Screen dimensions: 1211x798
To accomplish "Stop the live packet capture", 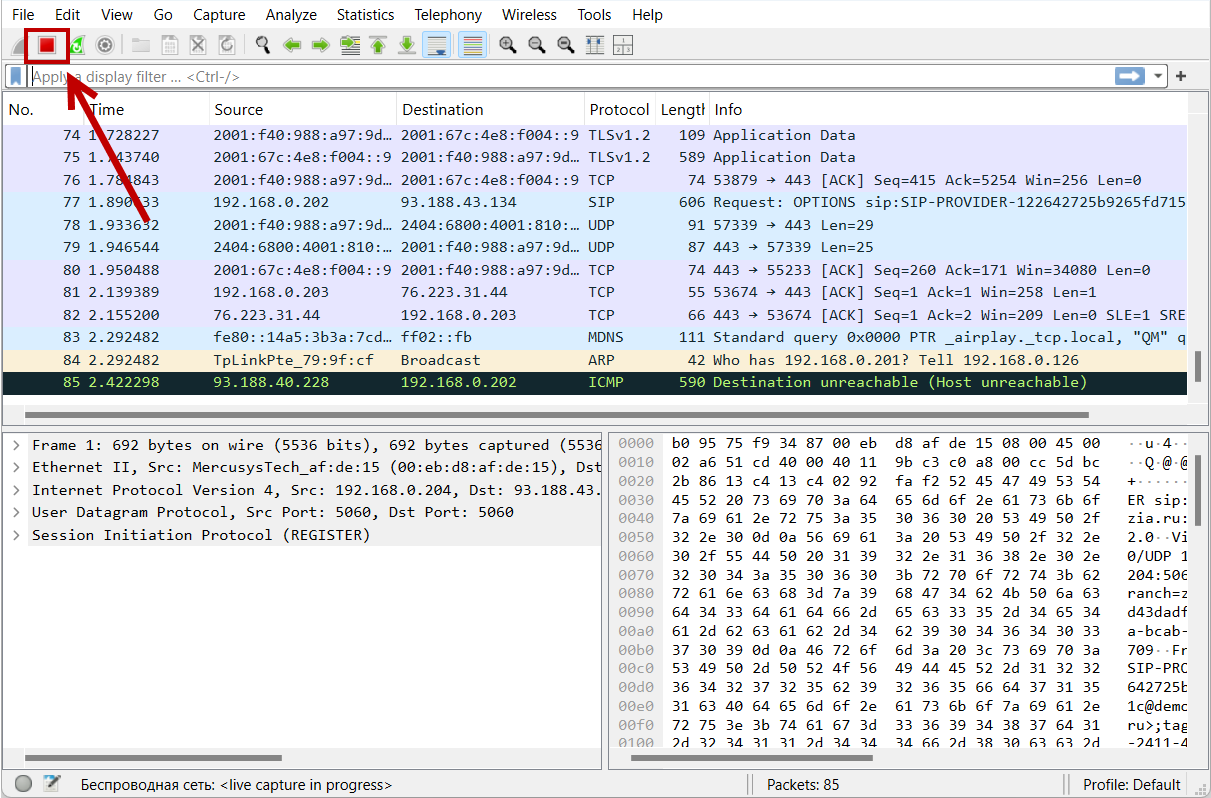I will click(x=46, y=45).
